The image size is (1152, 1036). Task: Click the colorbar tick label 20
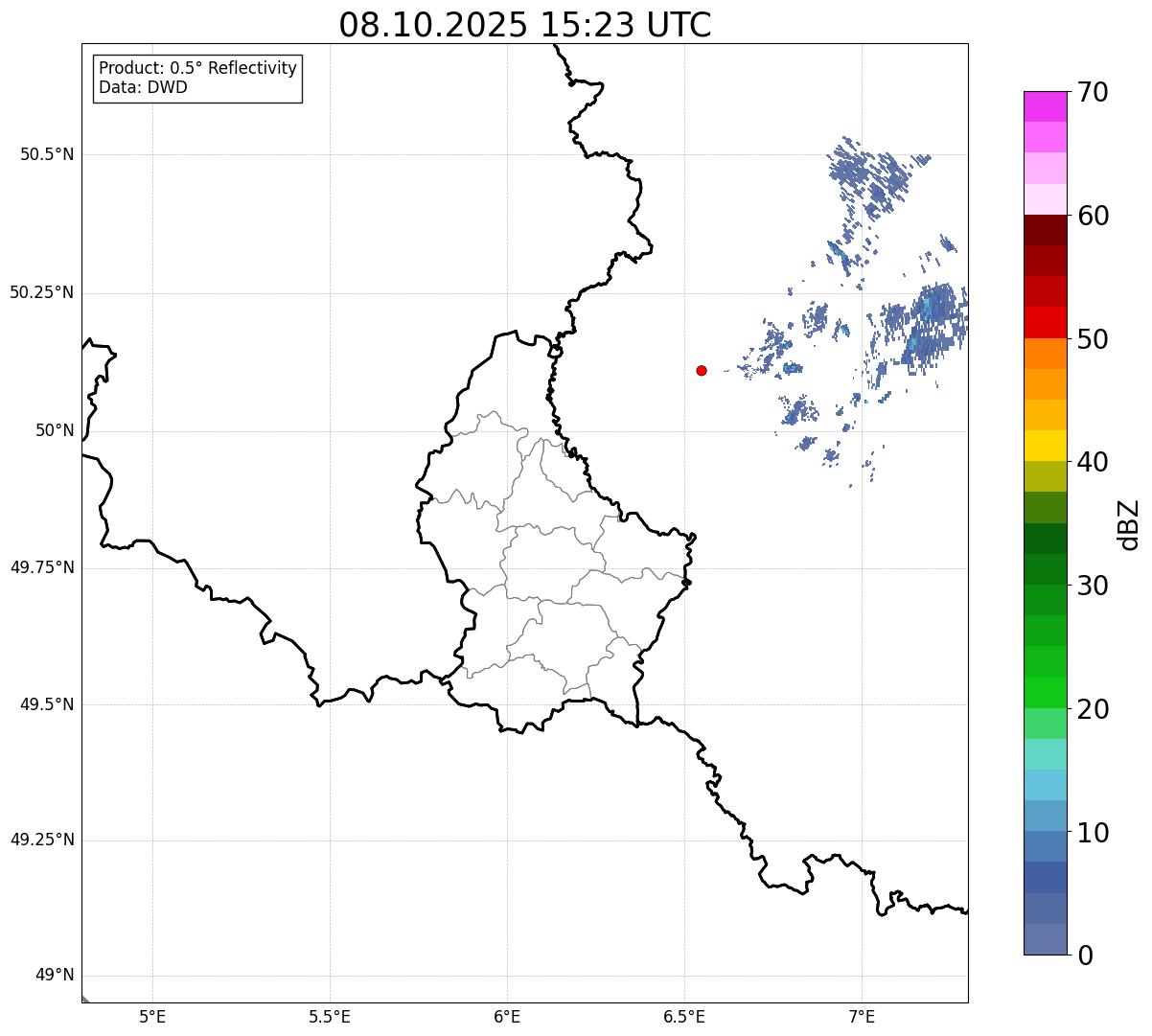tap(1093, 709)
